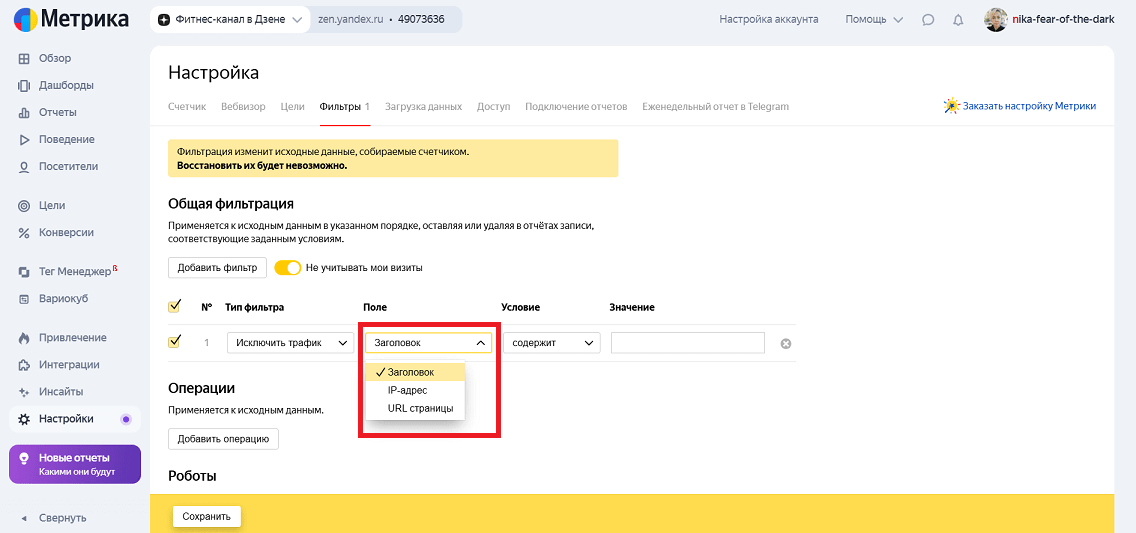Expand the 'содержит' condition dropdown

[x=550, y=343]
